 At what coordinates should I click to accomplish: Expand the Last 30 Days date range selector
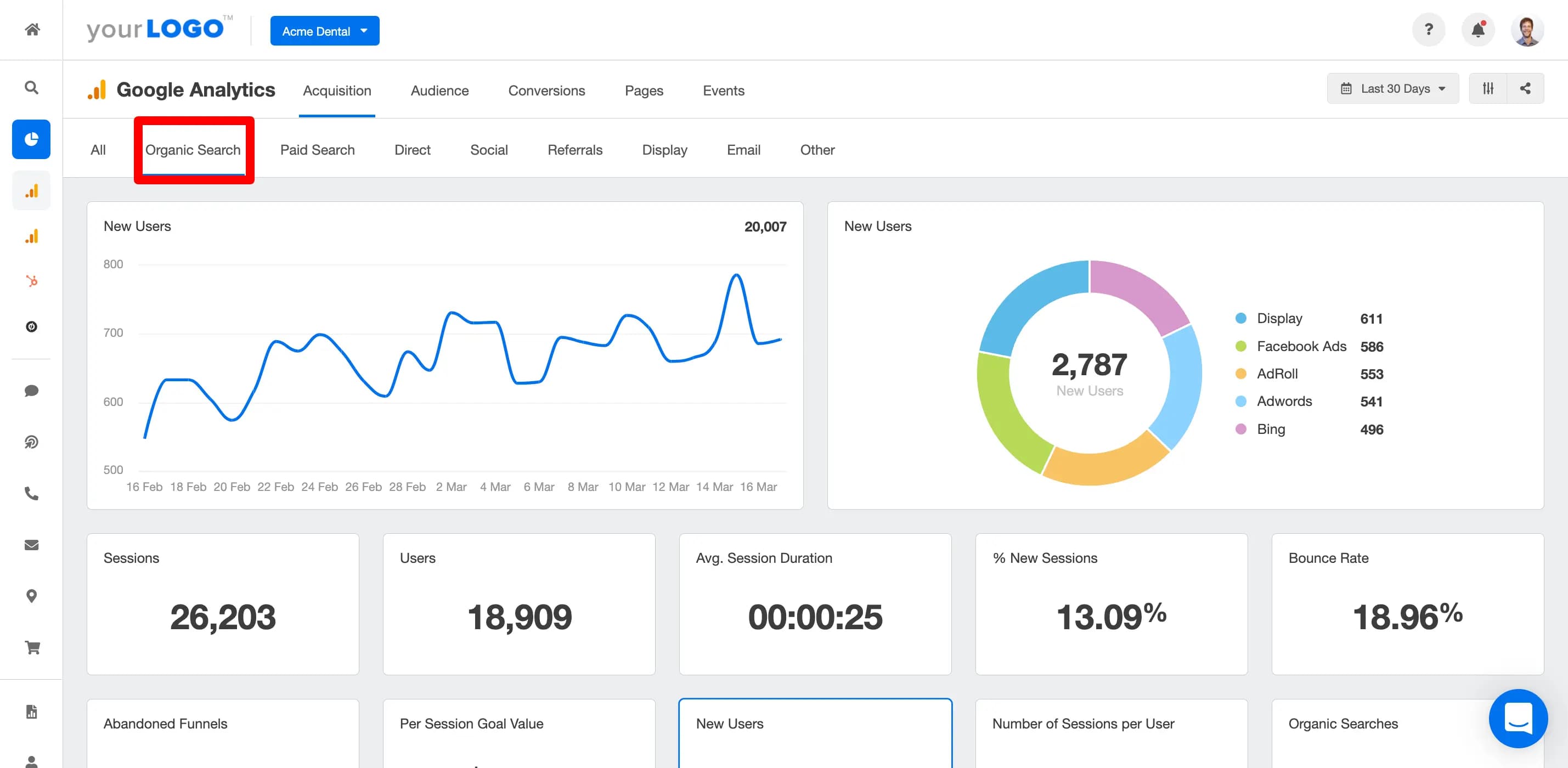[1392, 88]
